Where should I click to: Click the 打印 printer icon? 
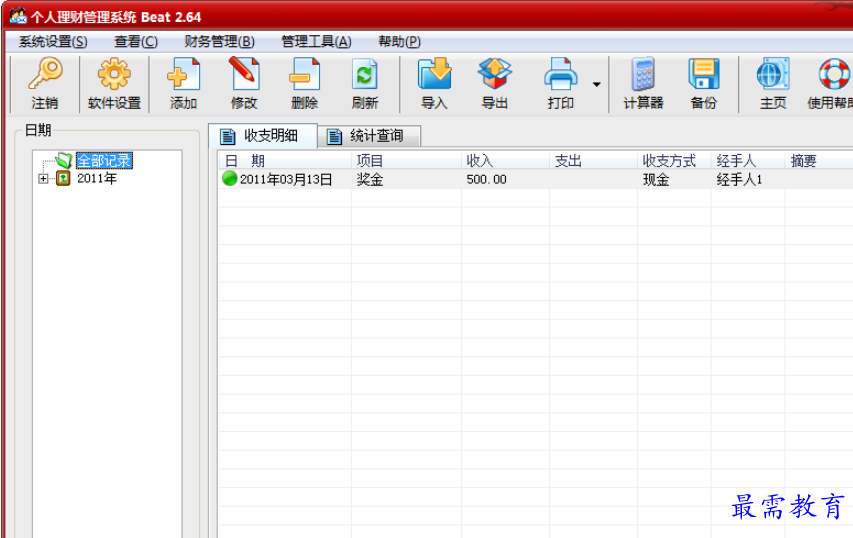pos(560,73)
